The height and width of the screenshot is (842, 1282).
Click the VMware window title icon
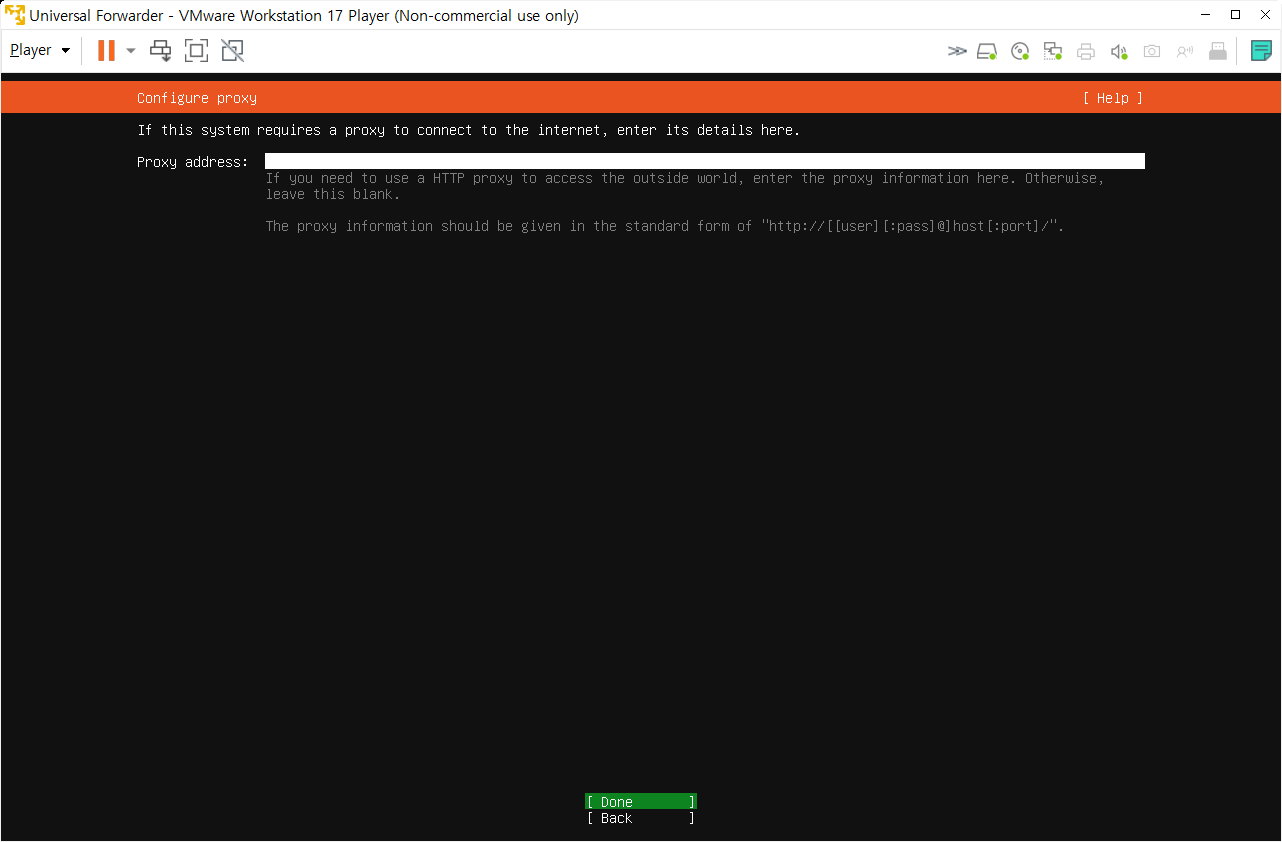click(x=15, y=15)
